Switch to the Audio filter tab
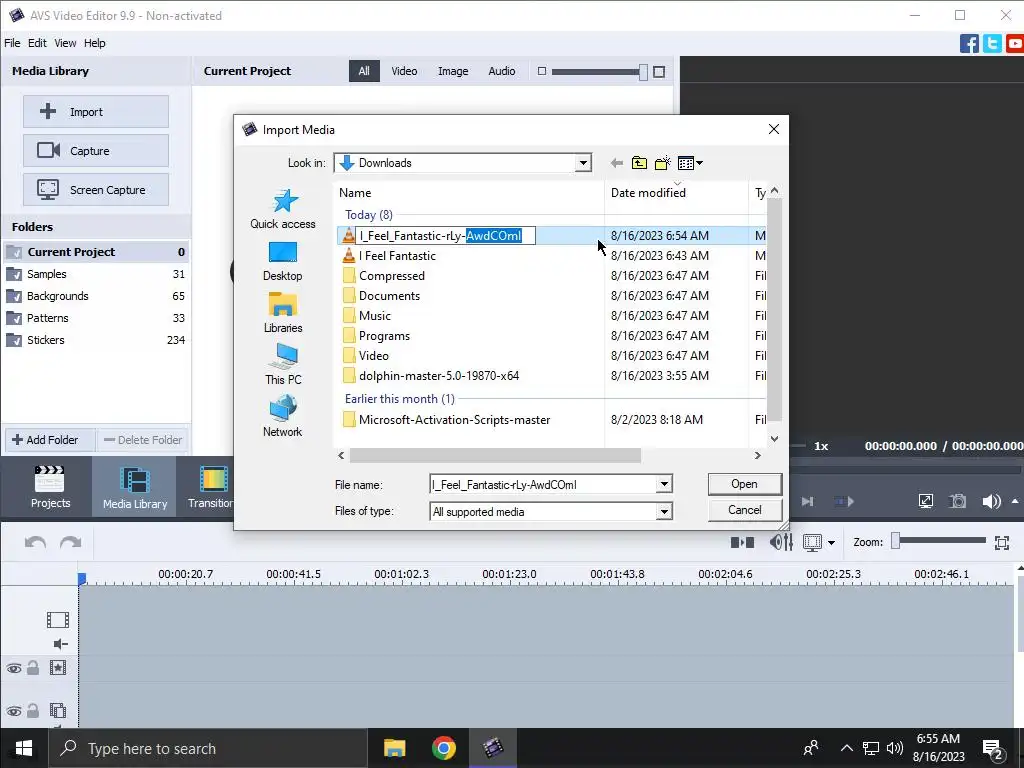This screenshot has height=768, width=1024. click(x=502, y=71)
